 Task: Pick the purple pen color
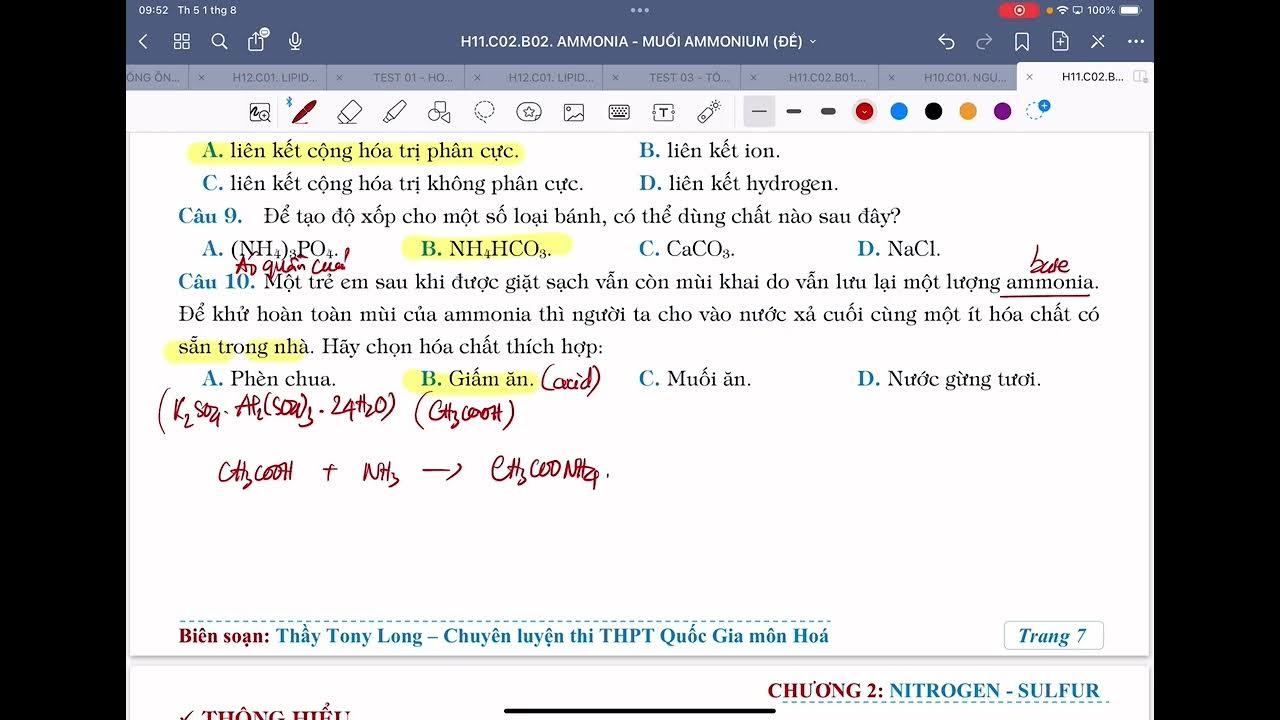(1002, 111)
